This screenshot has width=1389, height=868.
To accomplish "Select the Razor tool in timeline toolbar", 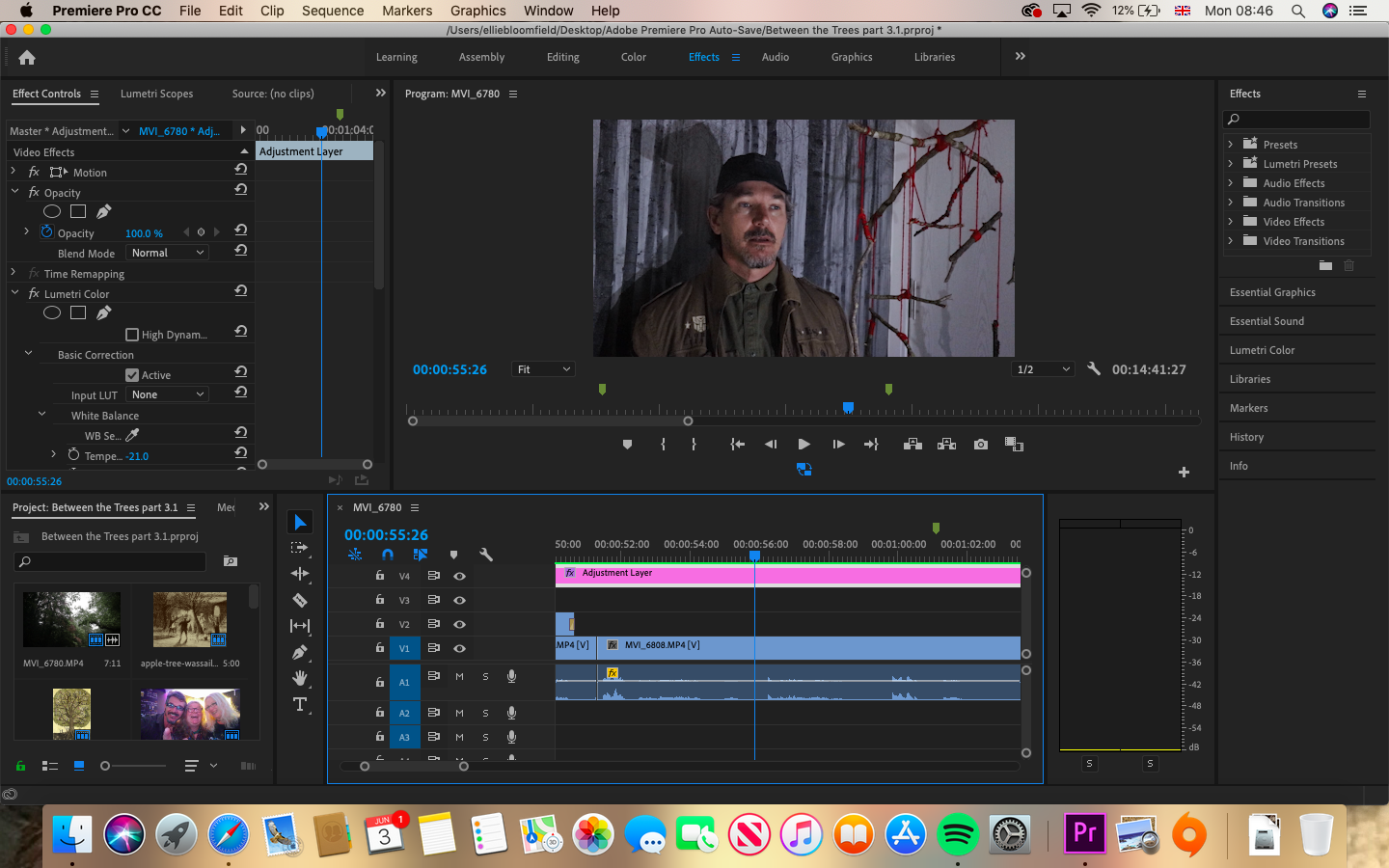I will pos(300,600).
